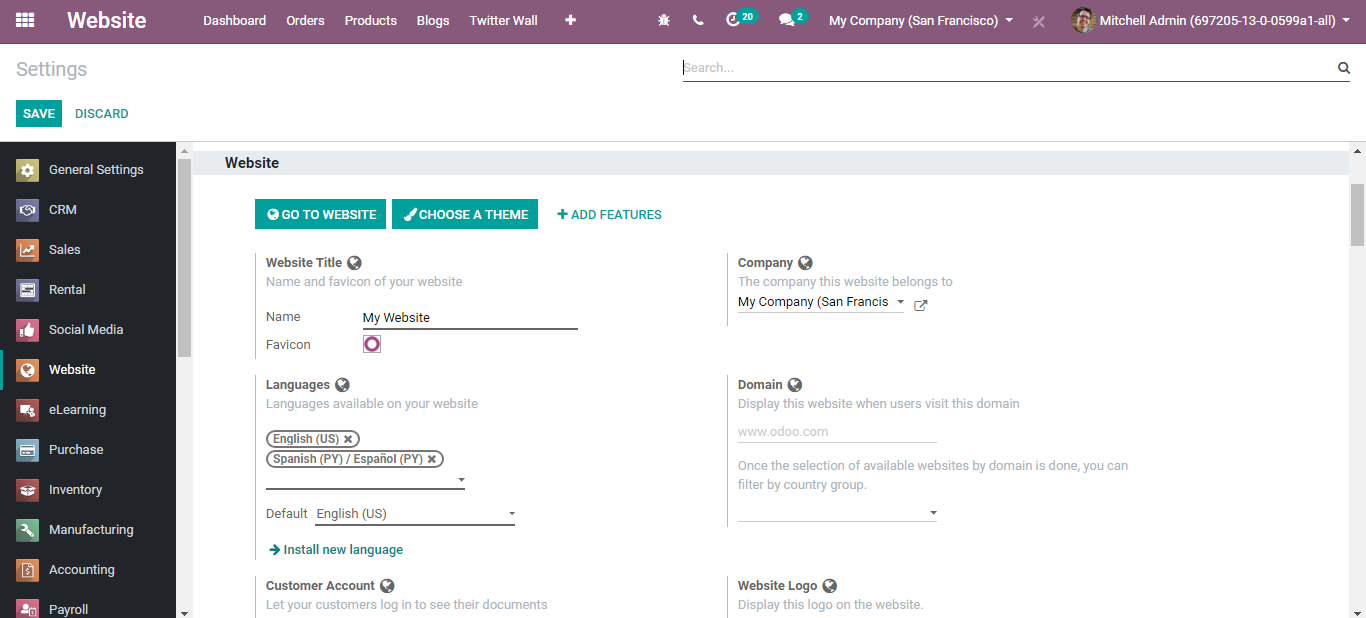The width and height of the screenshot is (1366, 618).
Task: Click the globe icon next to Company
Action: (805, 263)
